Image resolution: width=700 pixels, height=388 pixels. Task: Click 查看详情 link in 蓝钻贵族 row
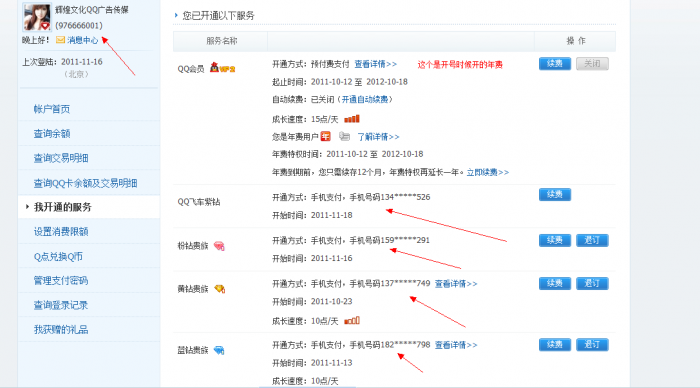tap(456, 345)
